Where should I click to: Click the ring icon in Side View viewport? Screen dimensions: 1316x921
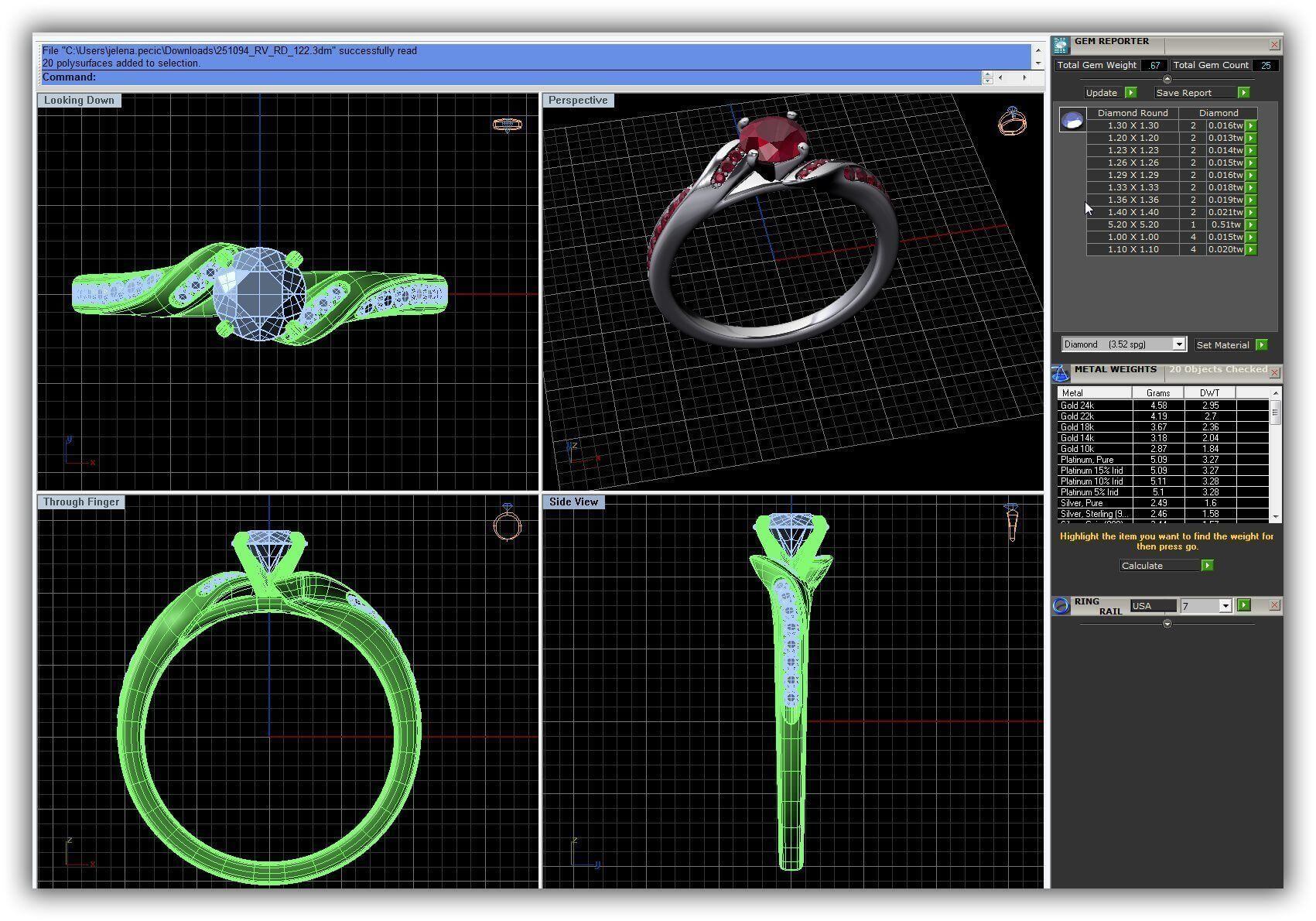[x=1011, y=522]
